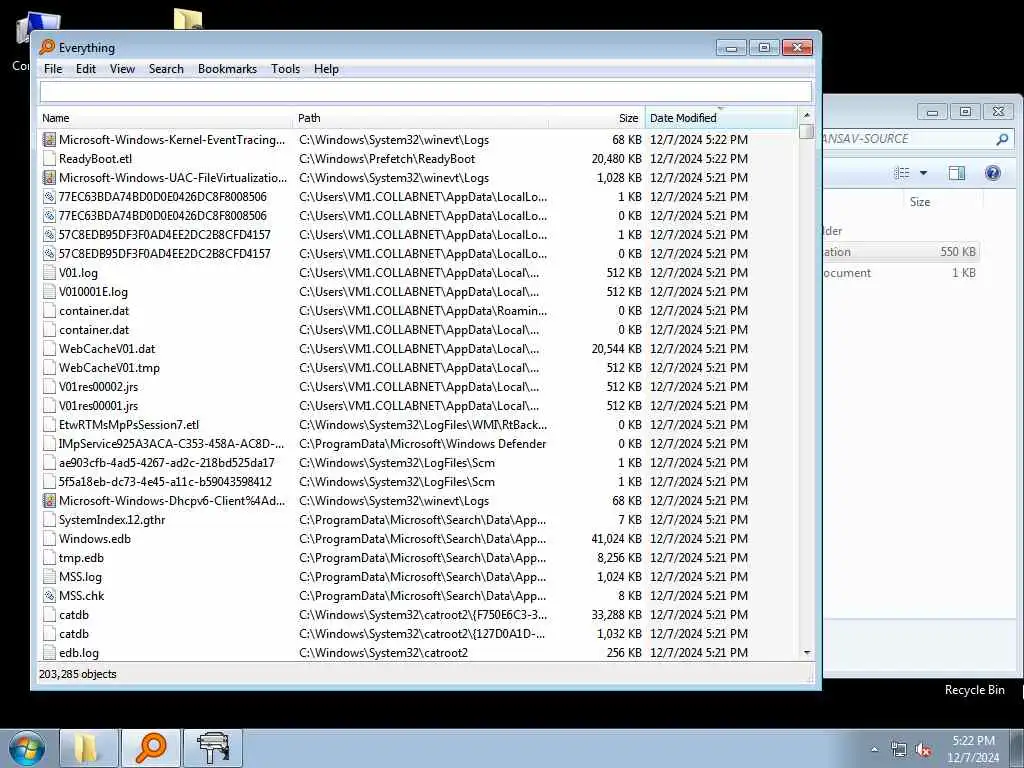This screenshot has height=768, width=1024.
Task: Open Windows Explorer from taskbar
Action: [x=88, y=748]
